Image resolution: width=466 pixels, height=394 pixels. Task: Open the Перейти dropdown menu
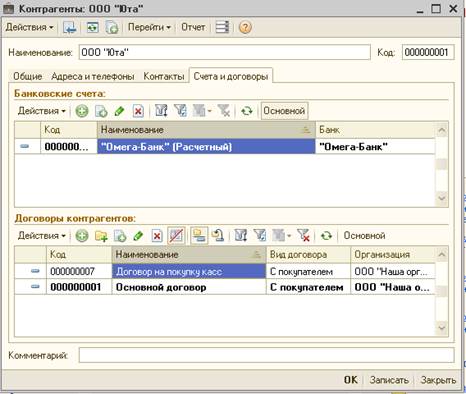click(149, 27)
